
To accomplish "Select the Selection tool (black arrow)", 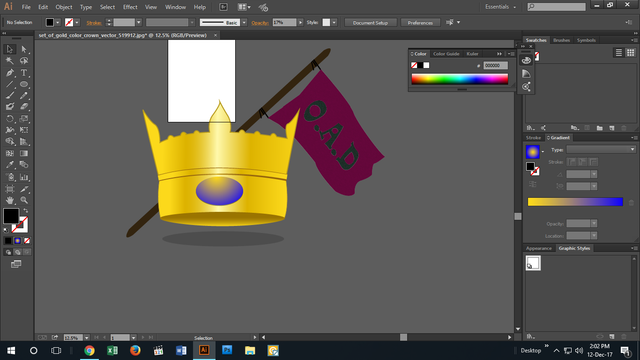I will [9, 49].
